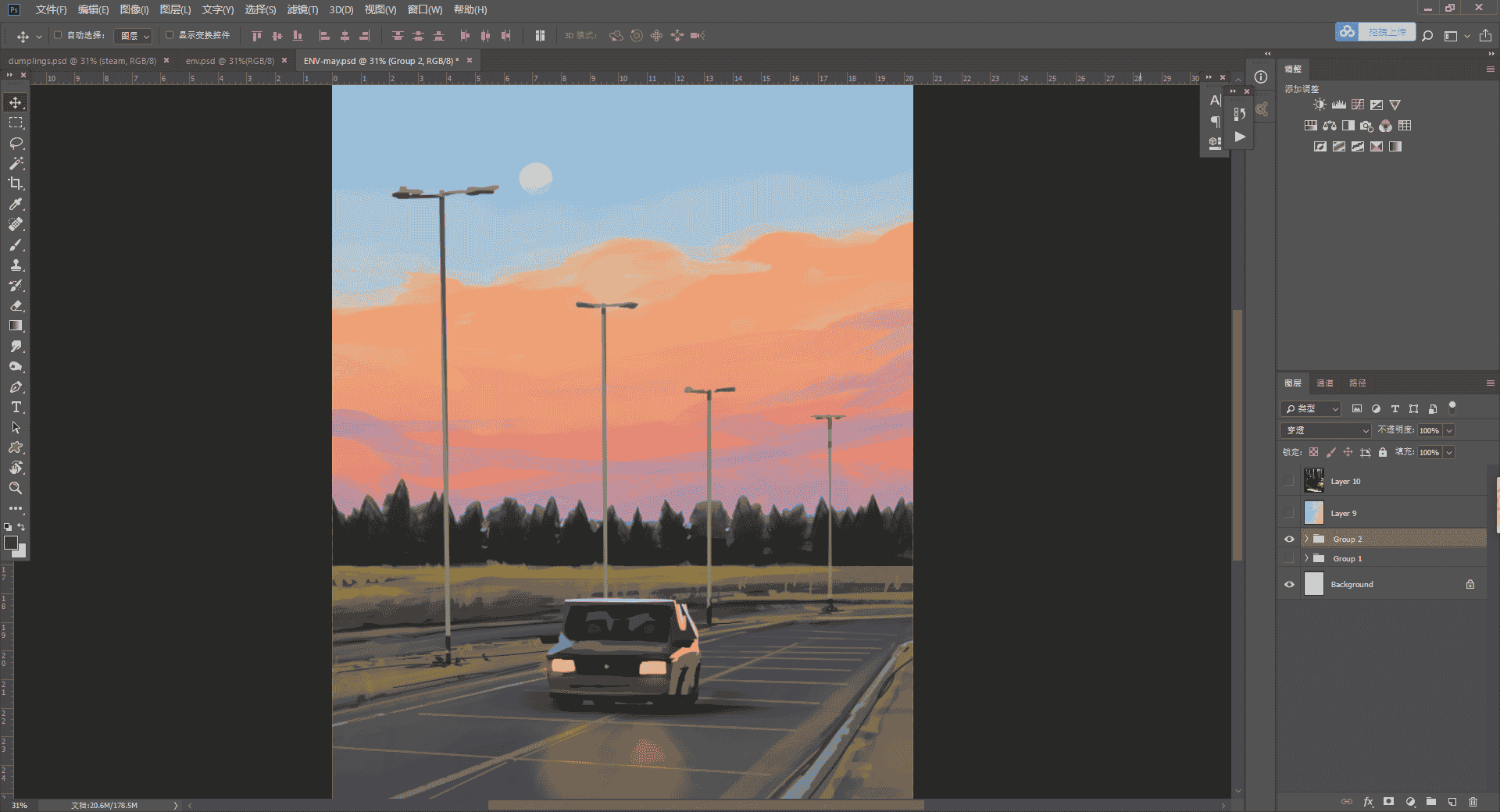Add a Brightness/Contrast adjustment
The image size is (1500, 812).
[x=1320, y=105]
